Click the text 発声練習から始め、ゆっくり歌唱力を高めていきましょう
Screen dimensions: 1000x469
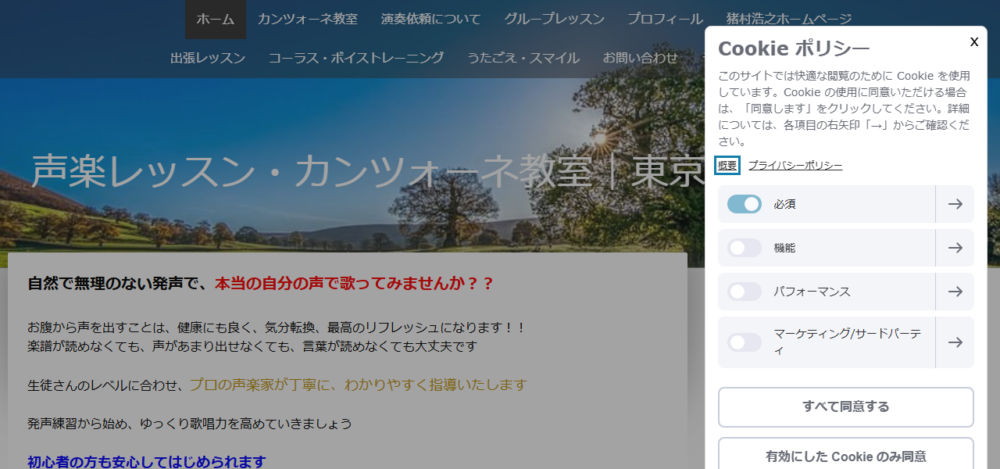tap(189, 423)
